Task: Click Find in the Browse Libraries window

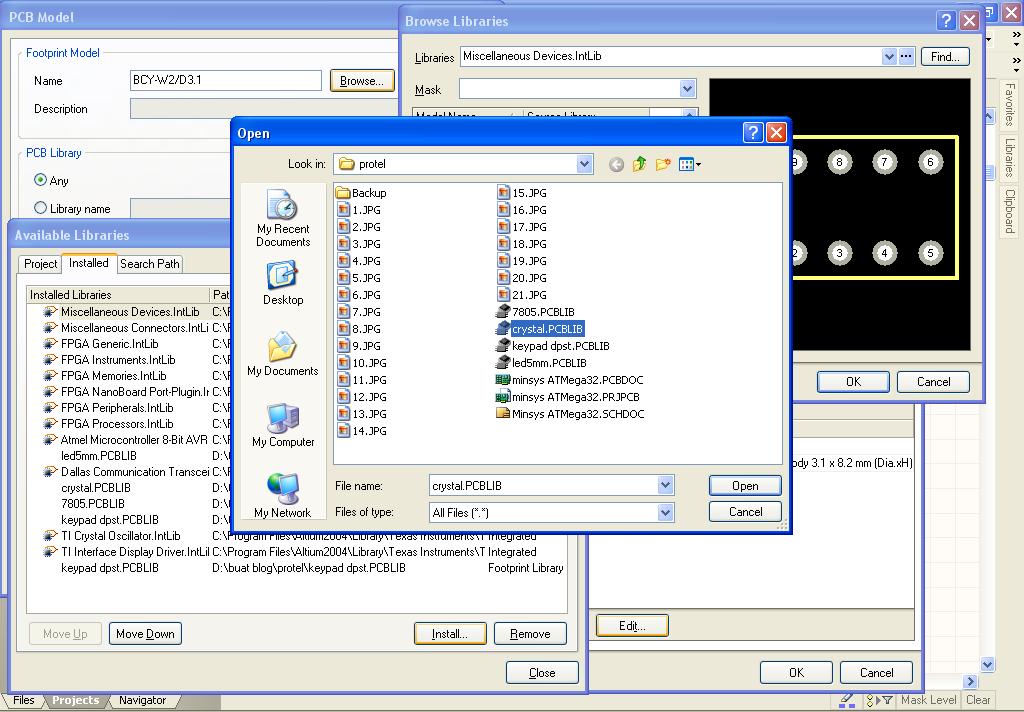Action: (944, 56)
